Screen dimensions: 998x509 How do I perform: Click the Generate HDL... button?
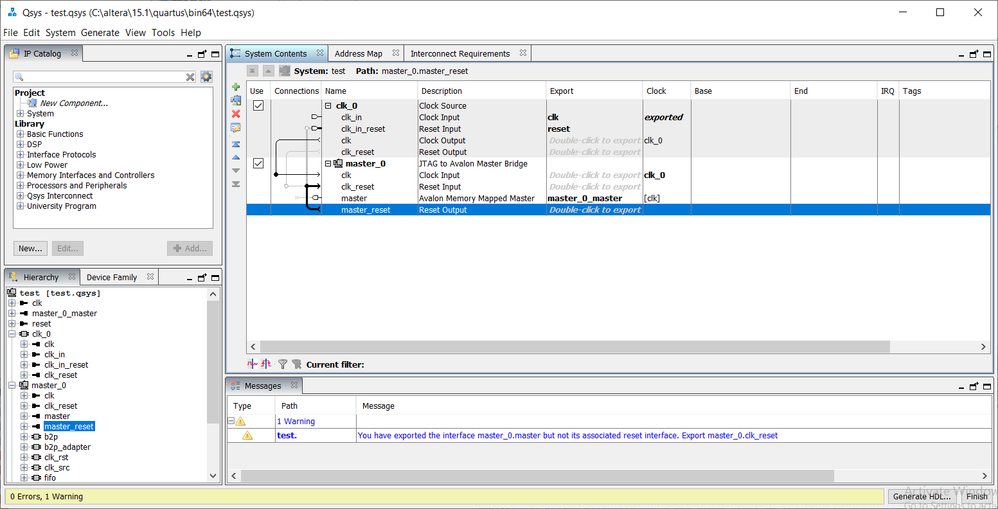[x=922, y=496]
